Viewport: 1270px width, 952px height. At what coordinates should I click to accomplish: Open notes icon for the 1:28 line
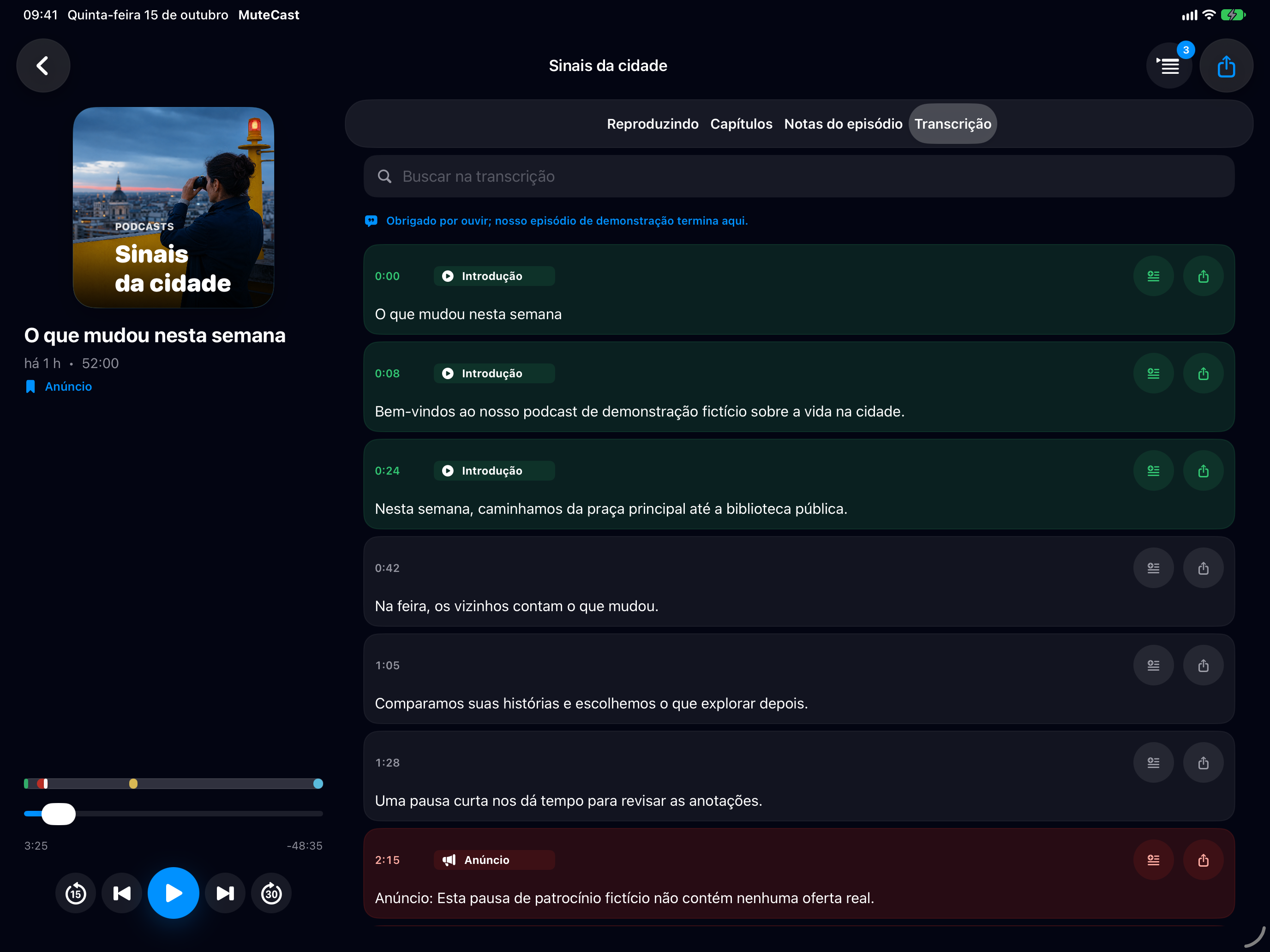point(1153,762)
